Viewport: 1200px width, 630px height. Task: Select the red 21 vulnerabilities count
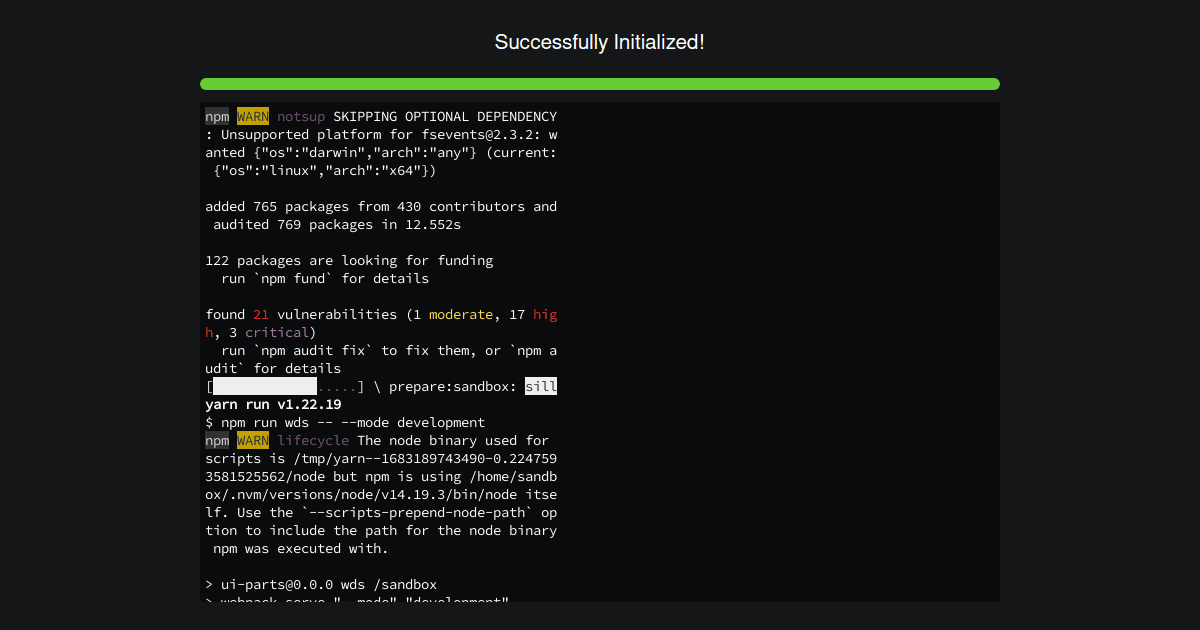click(261, 314)
